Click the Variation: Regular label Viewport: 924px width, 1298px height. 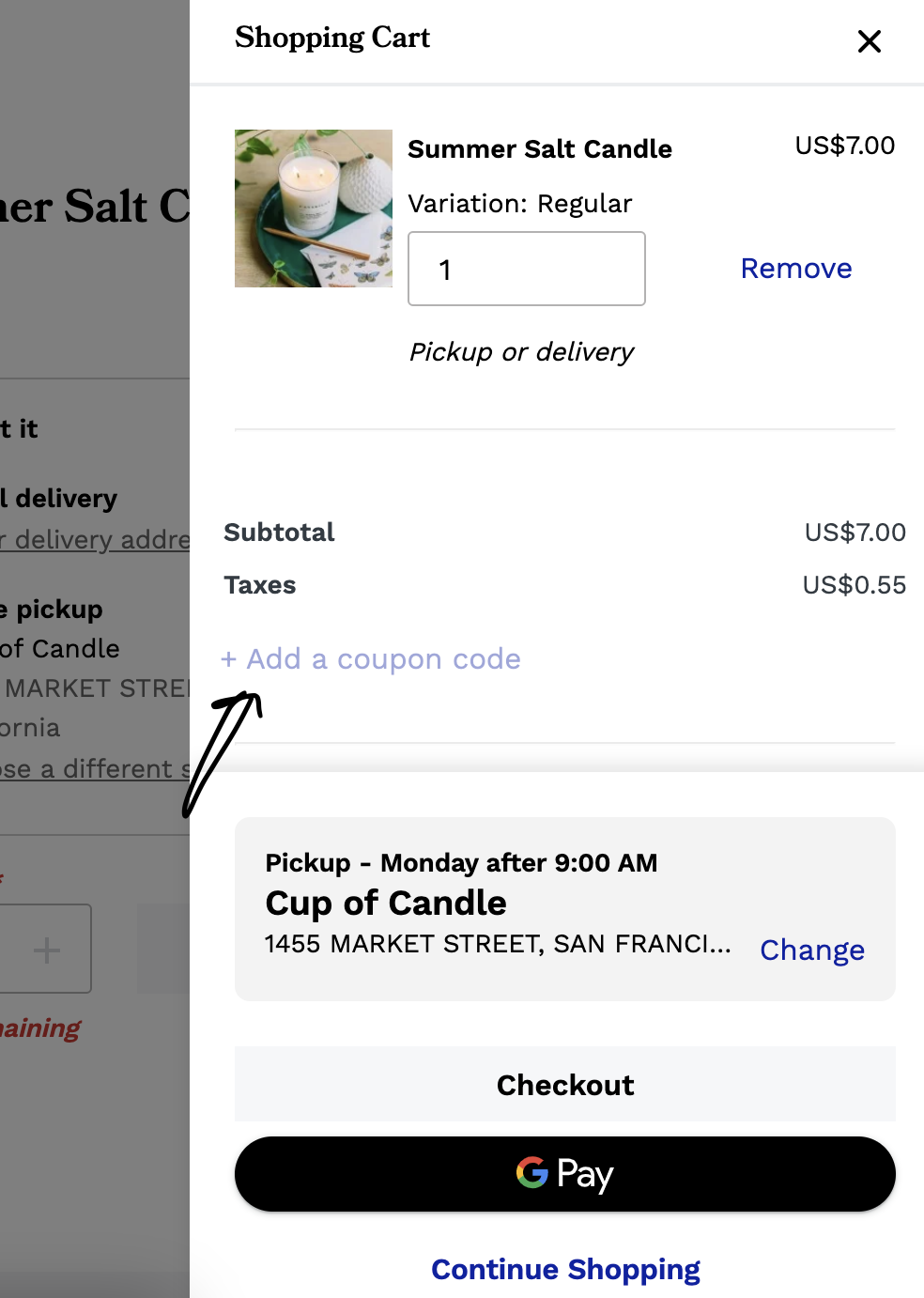tap(520, 204)
